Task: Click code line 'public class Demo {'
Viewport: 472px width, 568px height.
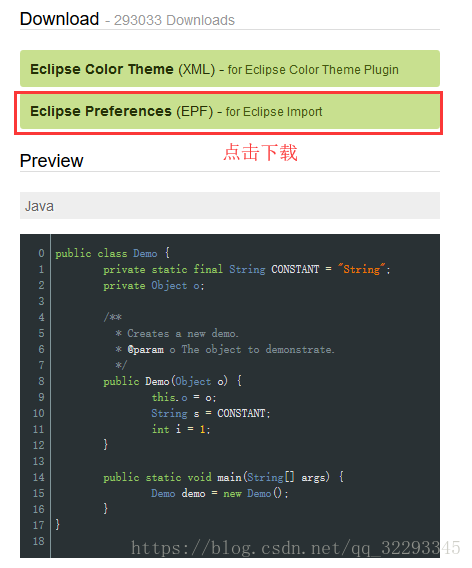Action: click(x=112, y=253)
